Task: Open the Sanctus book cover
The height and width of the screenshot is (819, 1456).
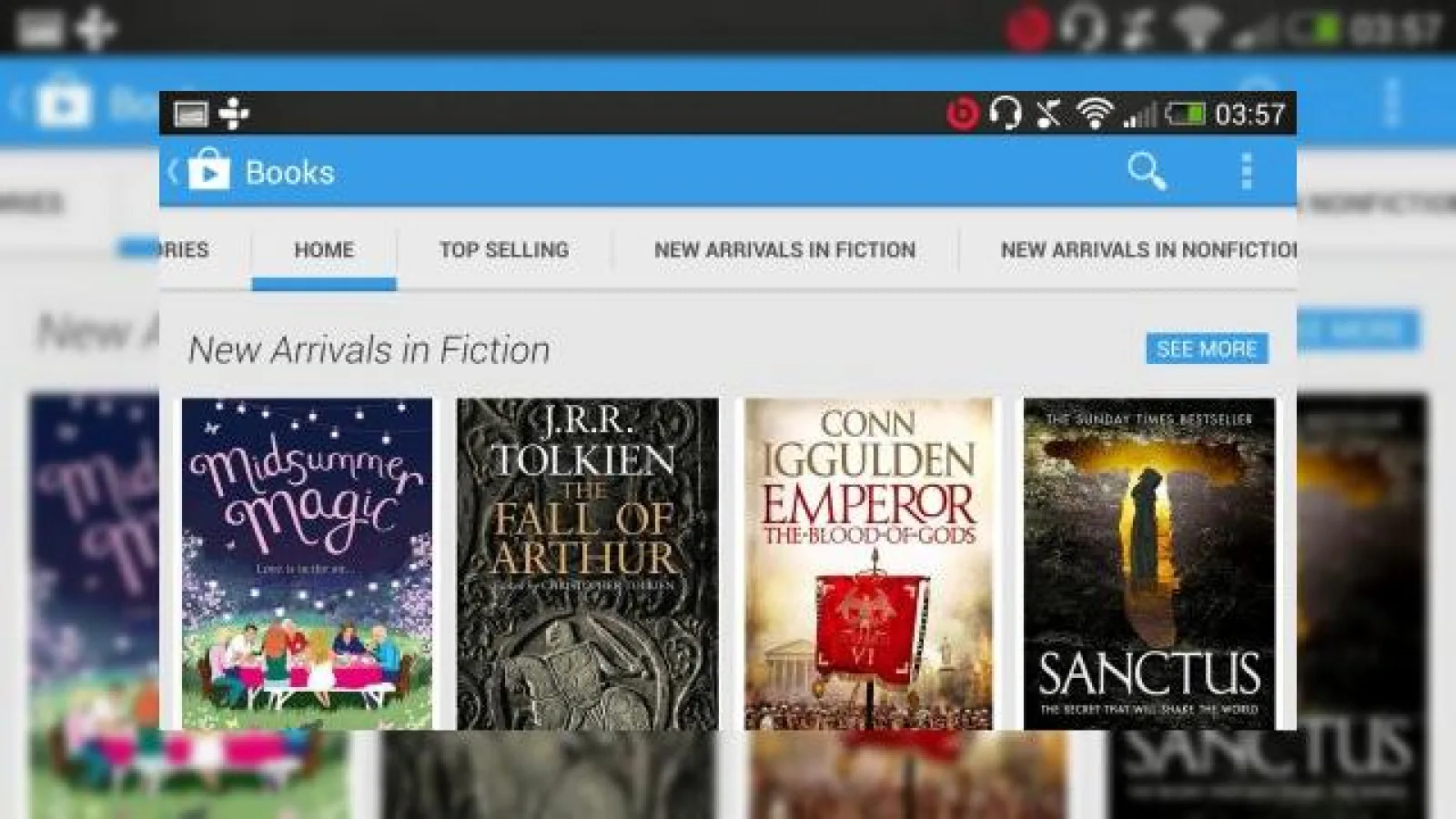Action: pos(1149,564)
